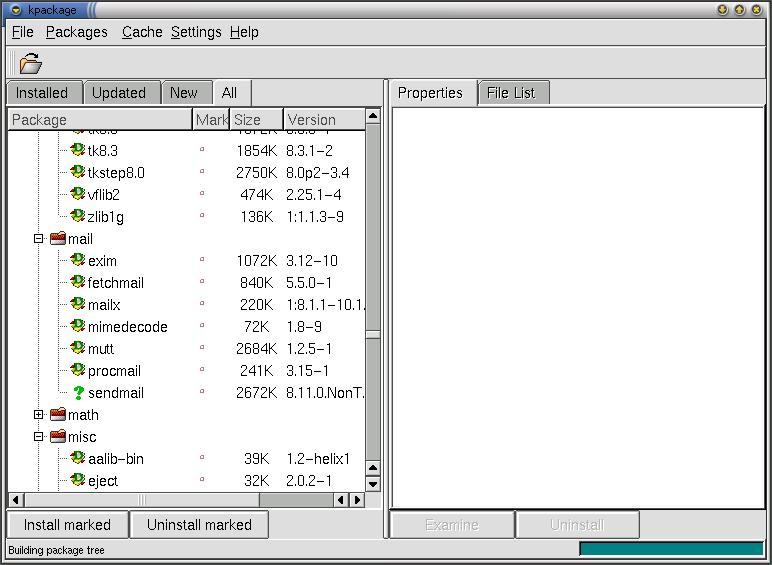Click the zlib1g package icon
Viewport: 772px width, 565px height.
coord(78,216)
